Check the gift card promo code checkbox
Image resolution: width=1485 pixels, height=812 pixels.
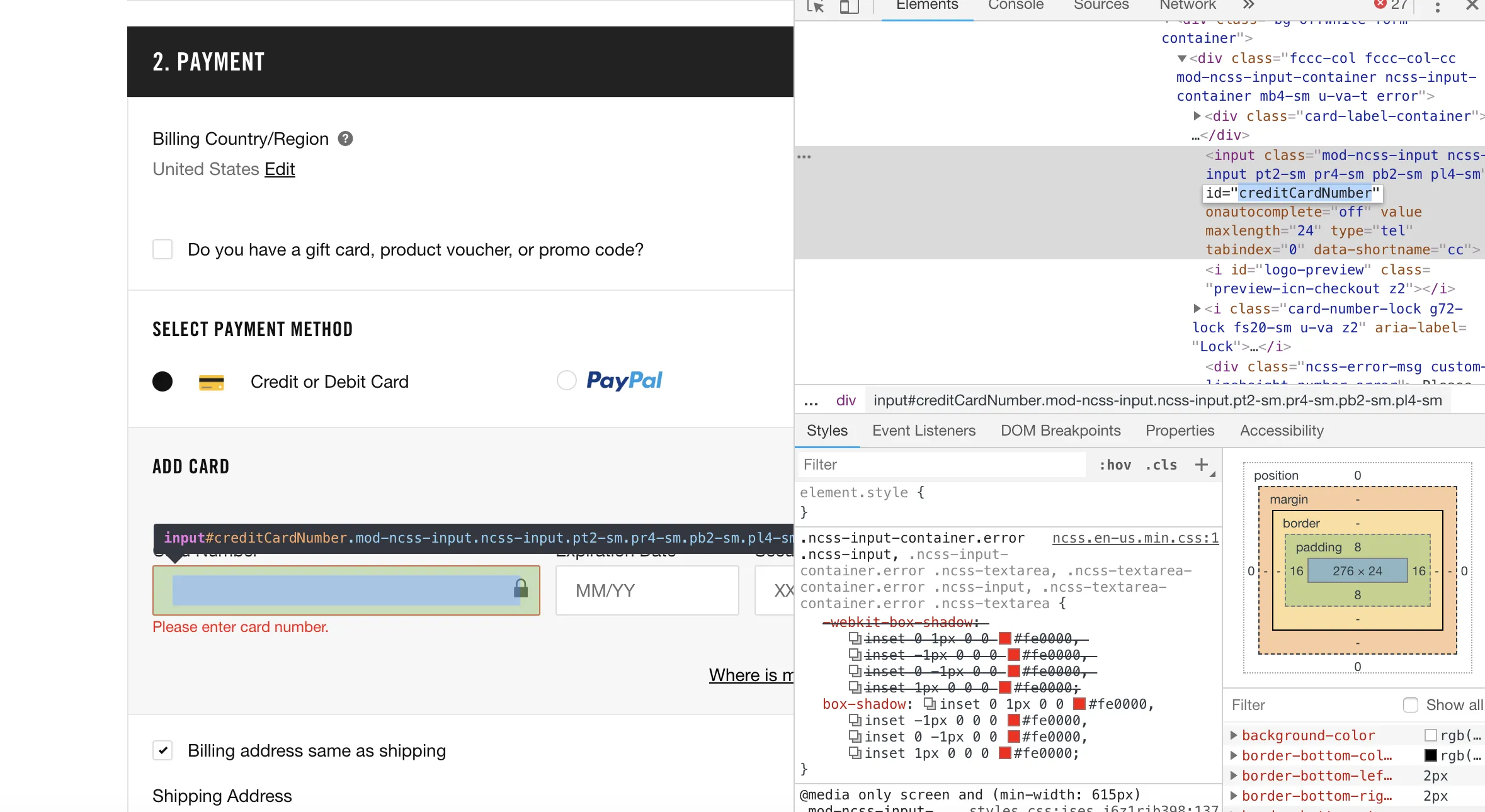162,249
